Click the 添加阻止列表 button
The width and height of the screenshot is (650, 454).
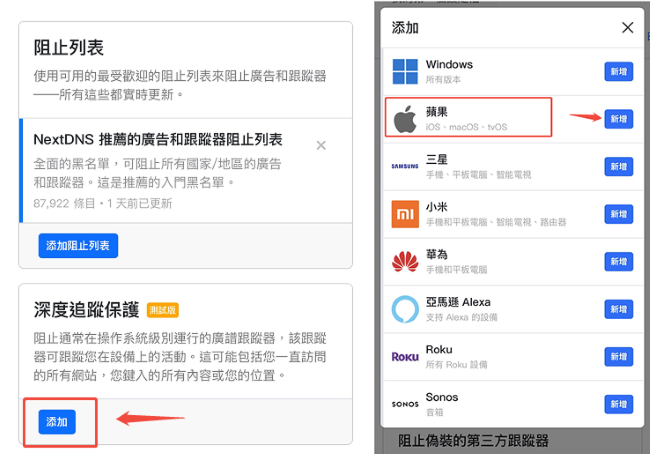click(78, 245)
